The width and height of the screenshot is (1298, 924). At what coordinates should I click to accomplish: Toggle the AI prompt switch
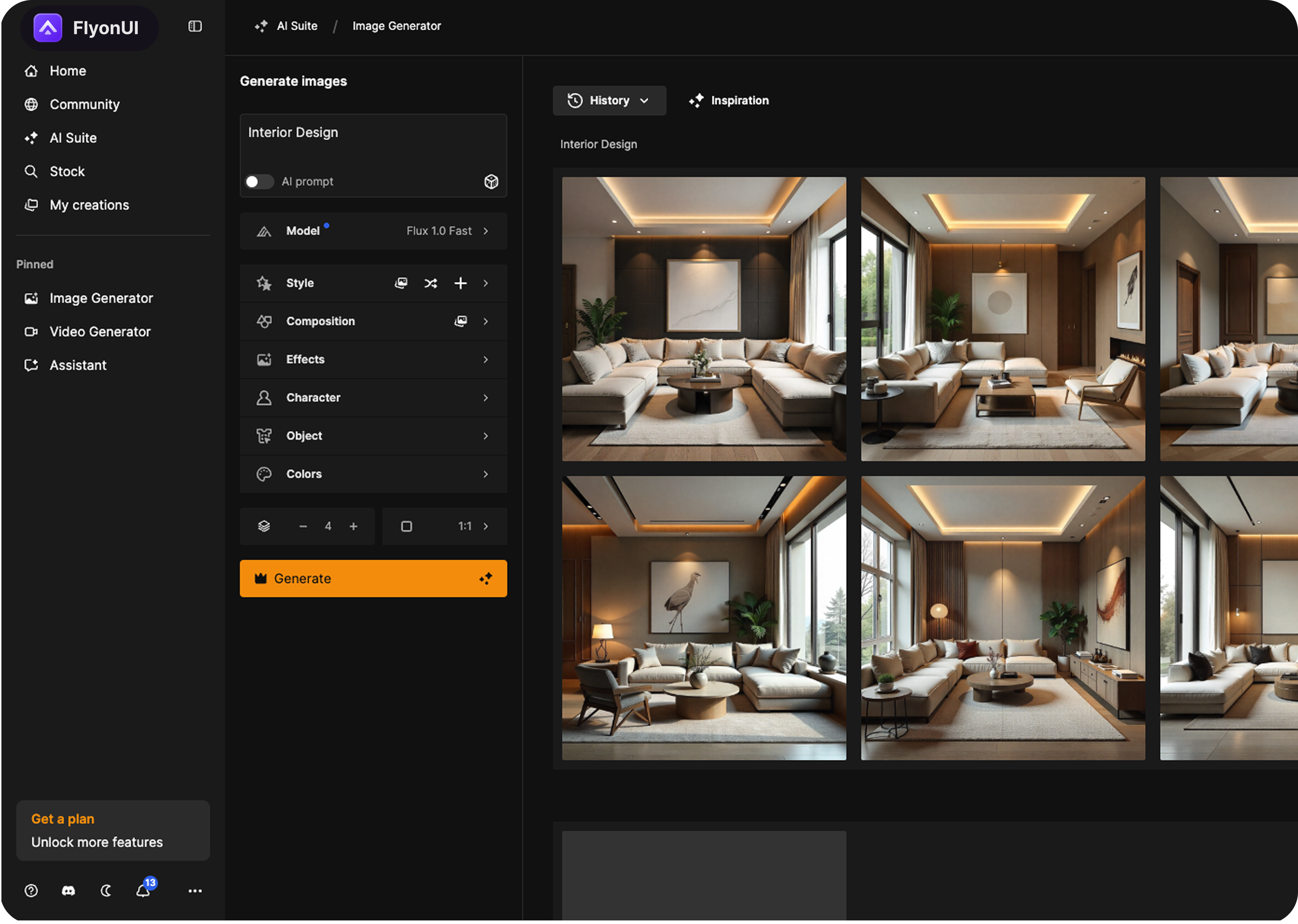click(x=259, y=182)
